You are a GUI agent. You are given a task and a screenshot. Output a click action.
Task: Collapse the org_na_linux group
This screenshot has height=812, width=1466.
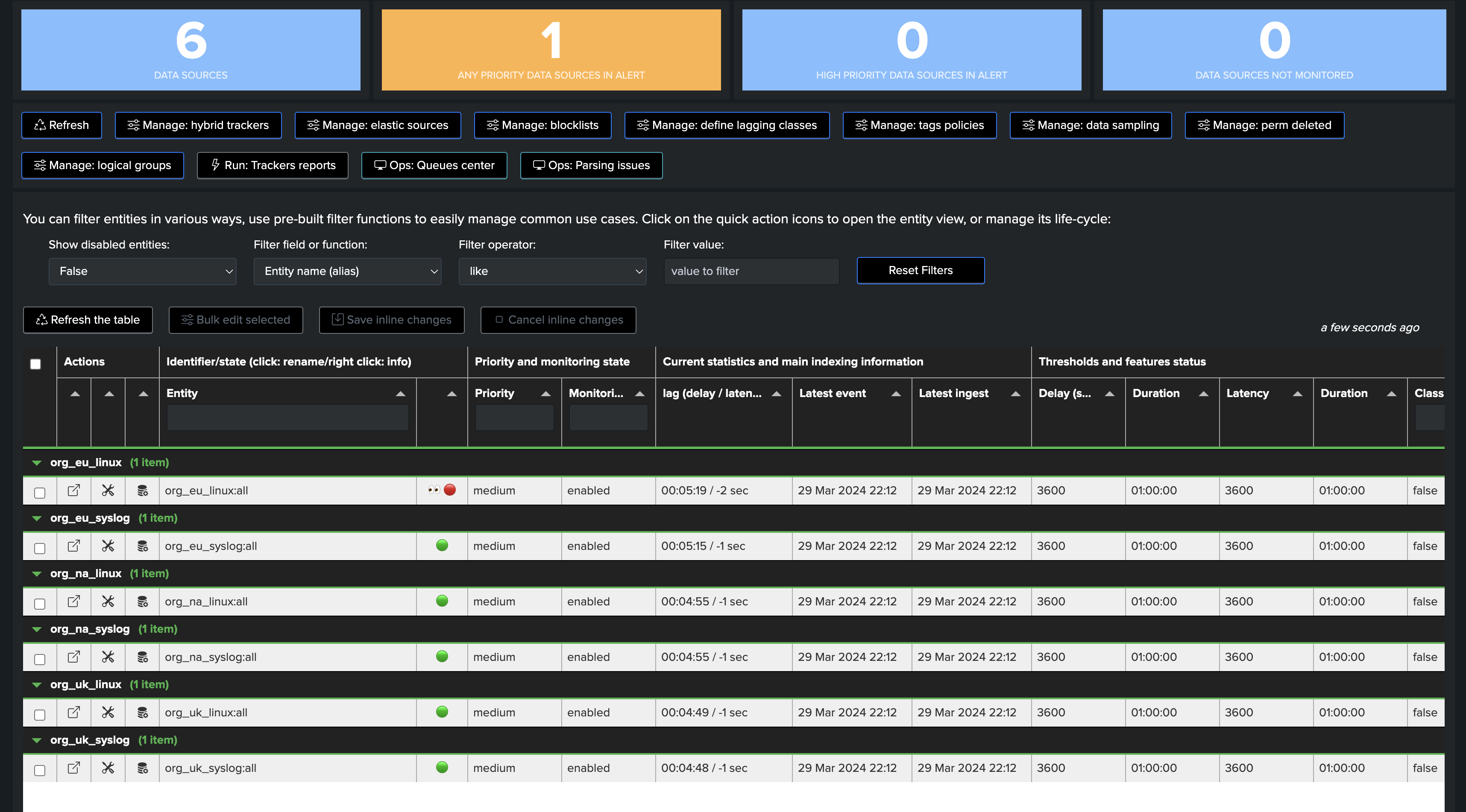pyautogui.click(x=37, y=574)
